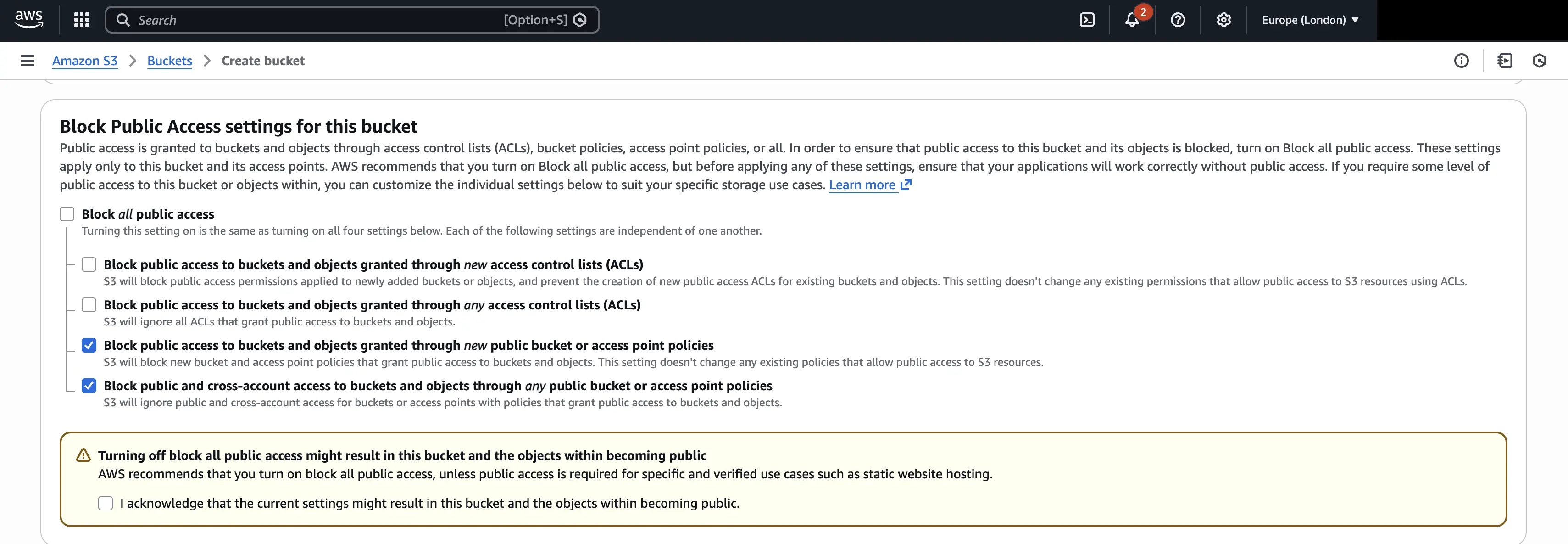The width and height of the screenshot is (1568, 544).
Task: Open the notifications bell
Action: [1132, 20]
